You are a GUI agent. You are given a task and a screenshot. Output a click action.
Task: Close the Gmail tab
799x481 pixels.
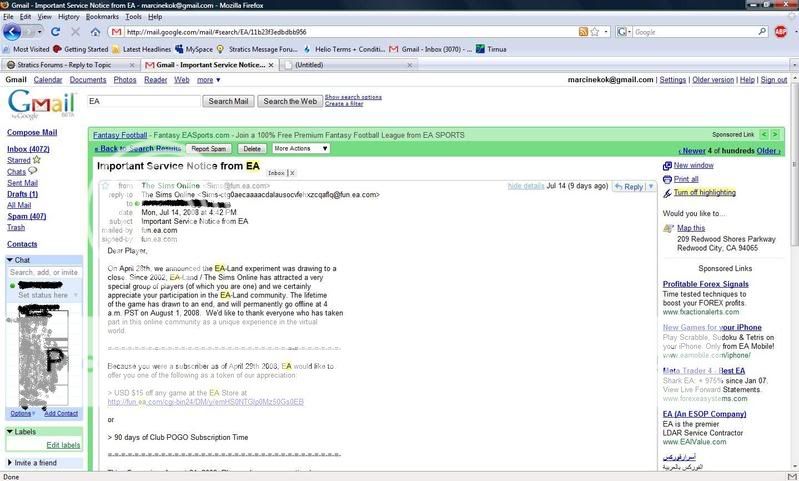271,65
